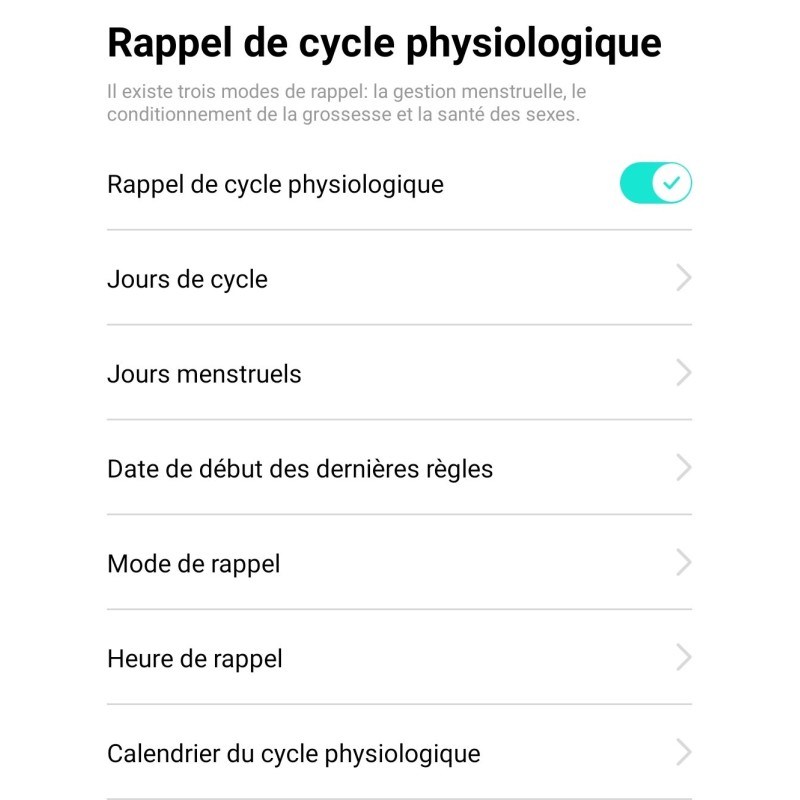Go to Calendrier du cycle physiologique
Viewport: 800px width, 800px height.
pyautogui.click(x=294, y=754)
